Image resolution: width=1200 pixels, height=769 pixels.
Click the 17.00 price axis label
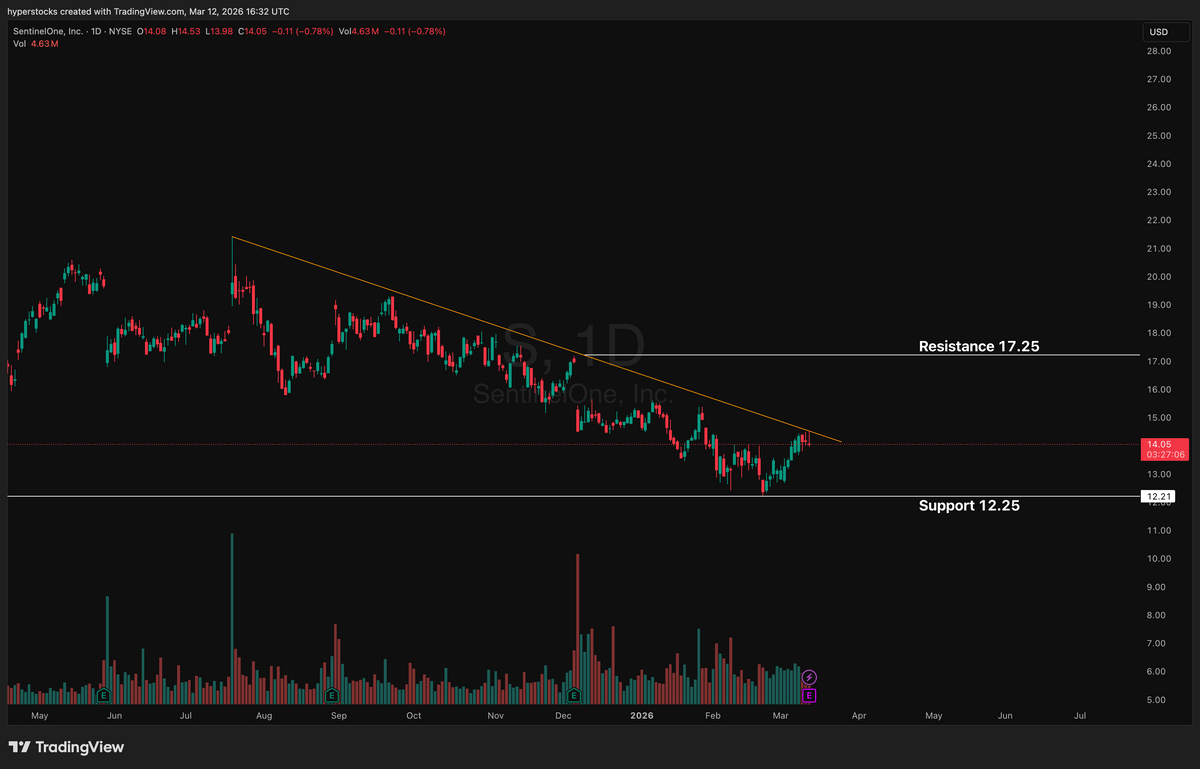tap(1159, 362)
